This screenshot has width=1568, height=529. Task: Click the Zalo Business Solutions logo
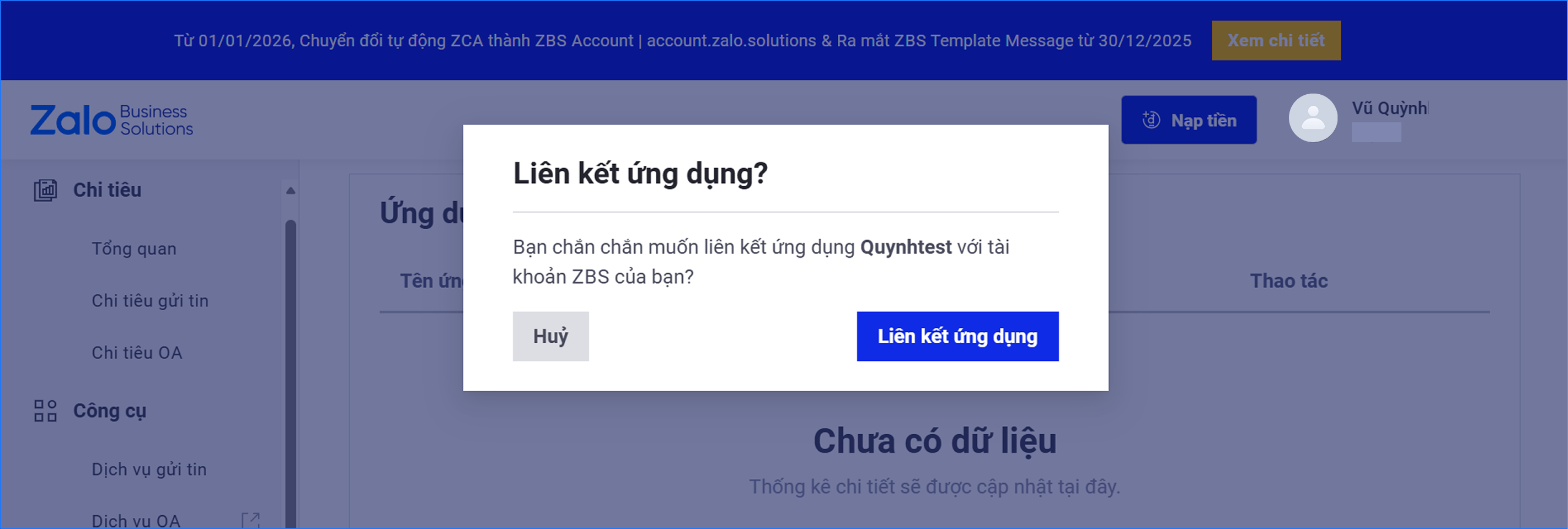click(x=111, y=120)
